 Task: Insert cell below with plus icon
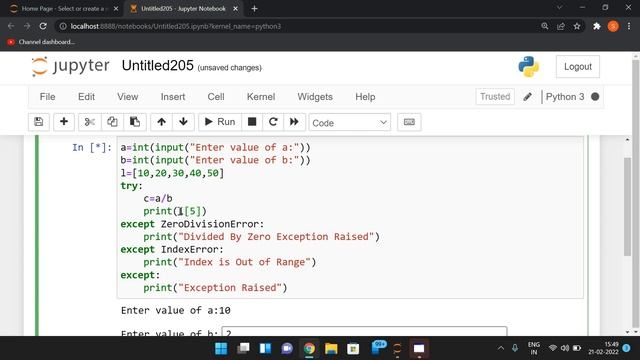tap(64, 122)
